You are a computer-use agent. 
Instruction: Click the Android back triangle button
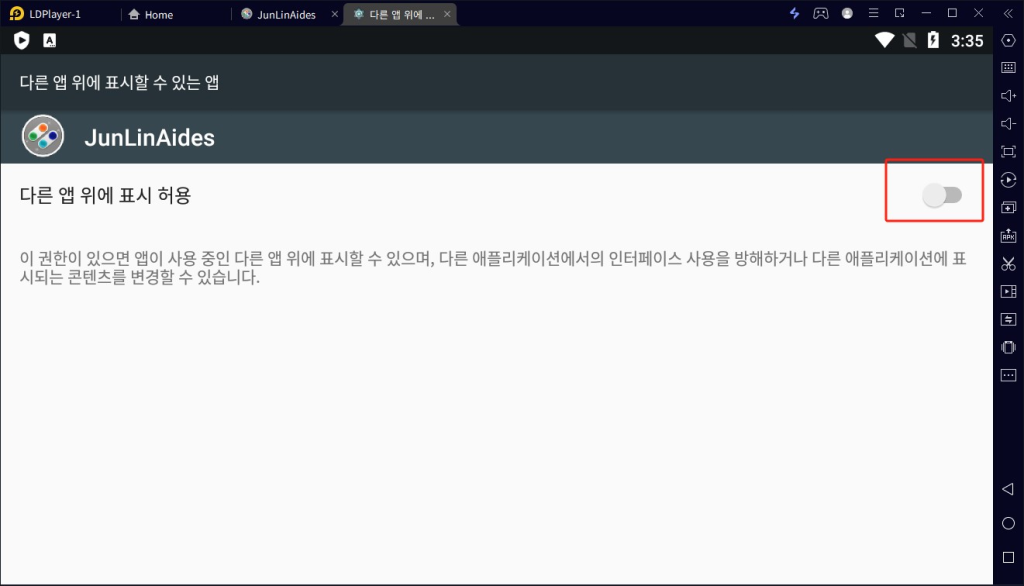1008,489
